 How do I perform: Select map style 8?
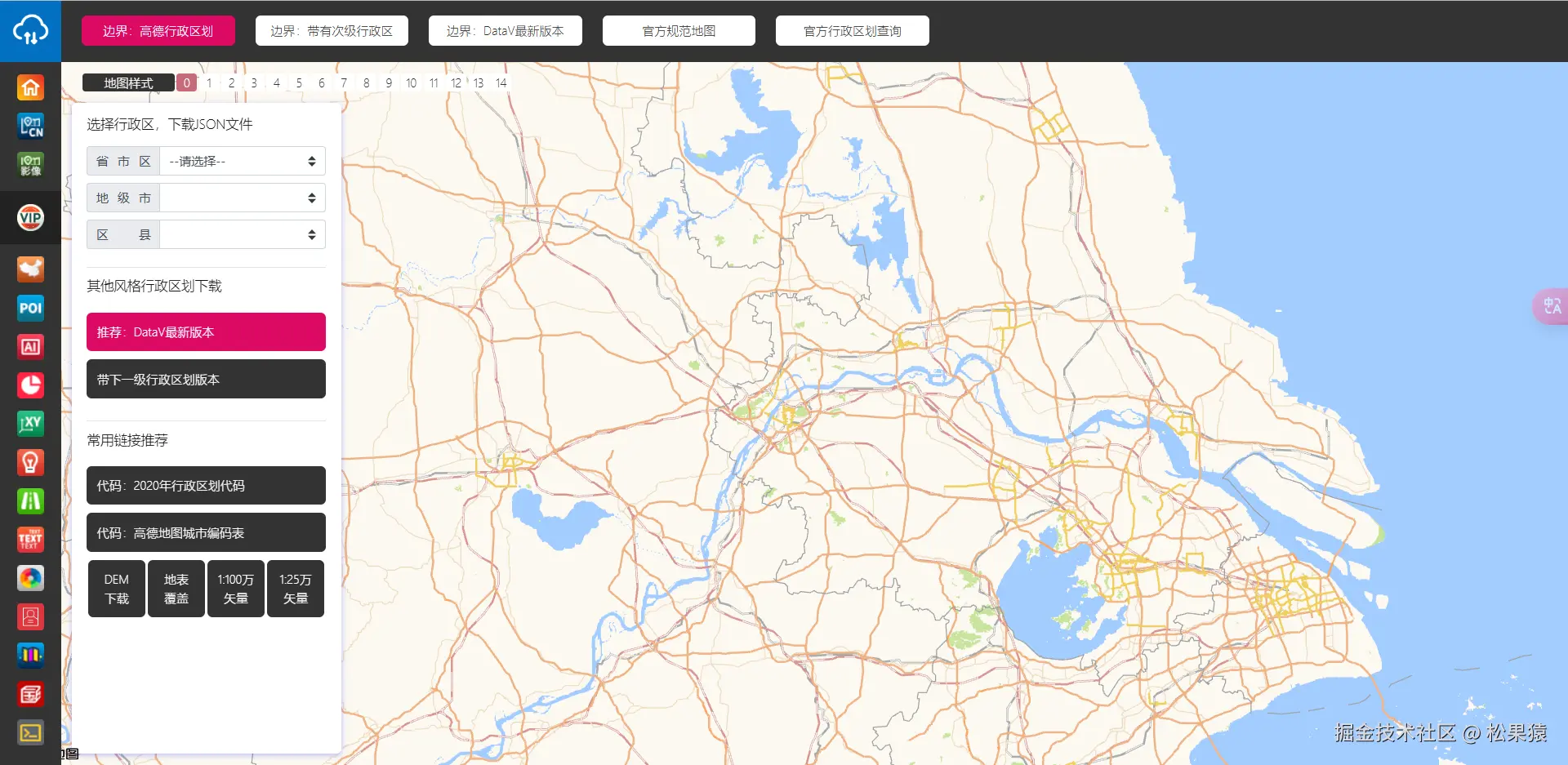(366, 82)
